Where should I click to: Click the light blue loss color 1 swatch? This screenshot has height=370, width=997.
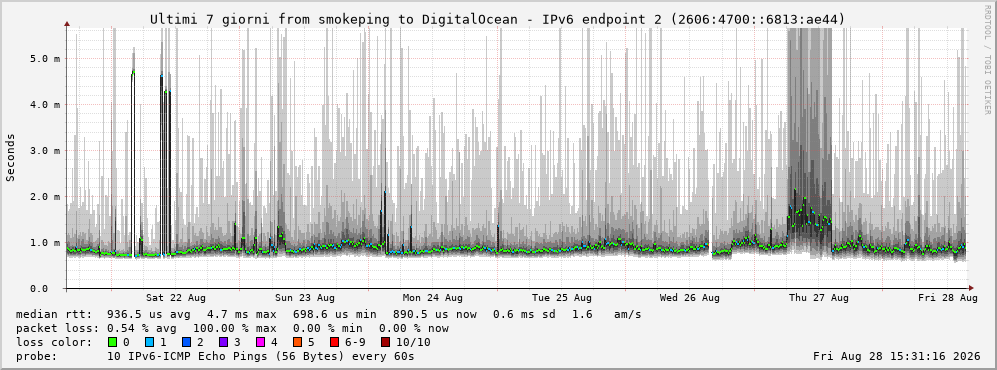pyautogui.click(x=150, y=342)
